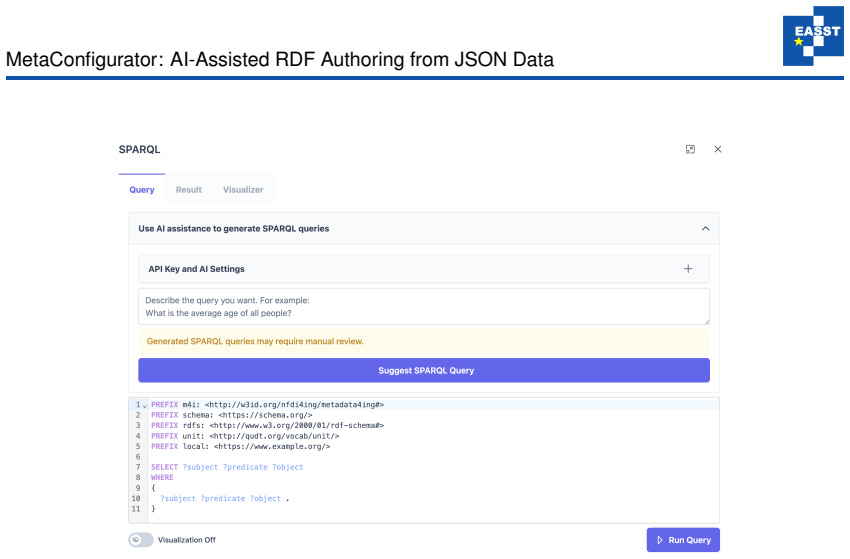
Task: Click the Run Query button
Action: (x=683, y=540)
